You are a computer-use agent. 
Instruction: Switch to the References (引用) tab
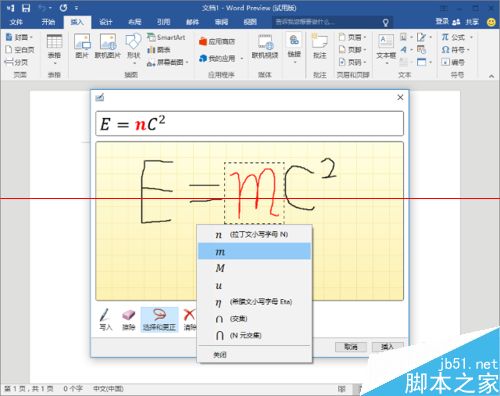163,22
